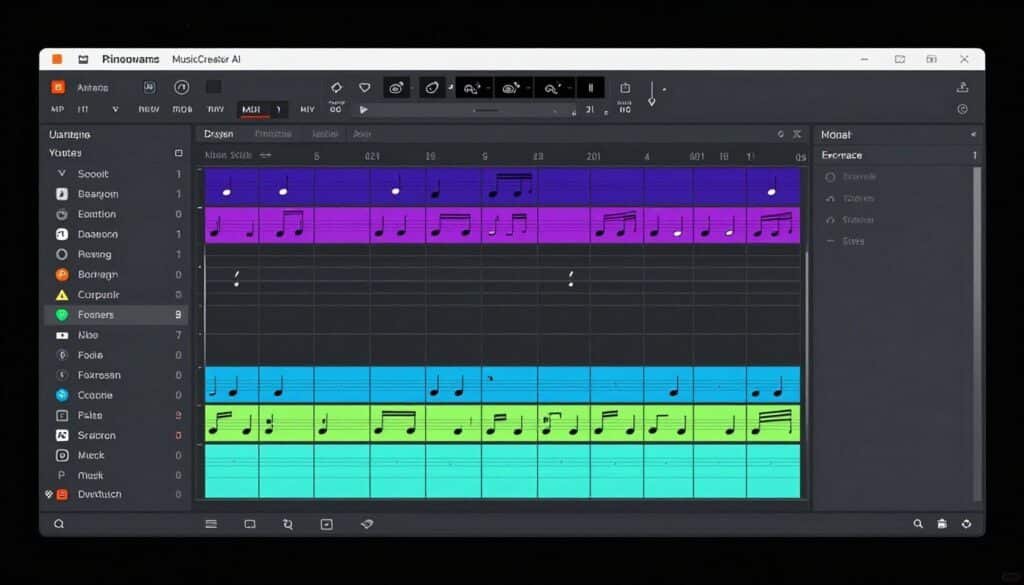Image resolution: width=1024 pixels, height=585 pixels.
Task: Click the trash icon at bottom right
Action: pos(942,524)
